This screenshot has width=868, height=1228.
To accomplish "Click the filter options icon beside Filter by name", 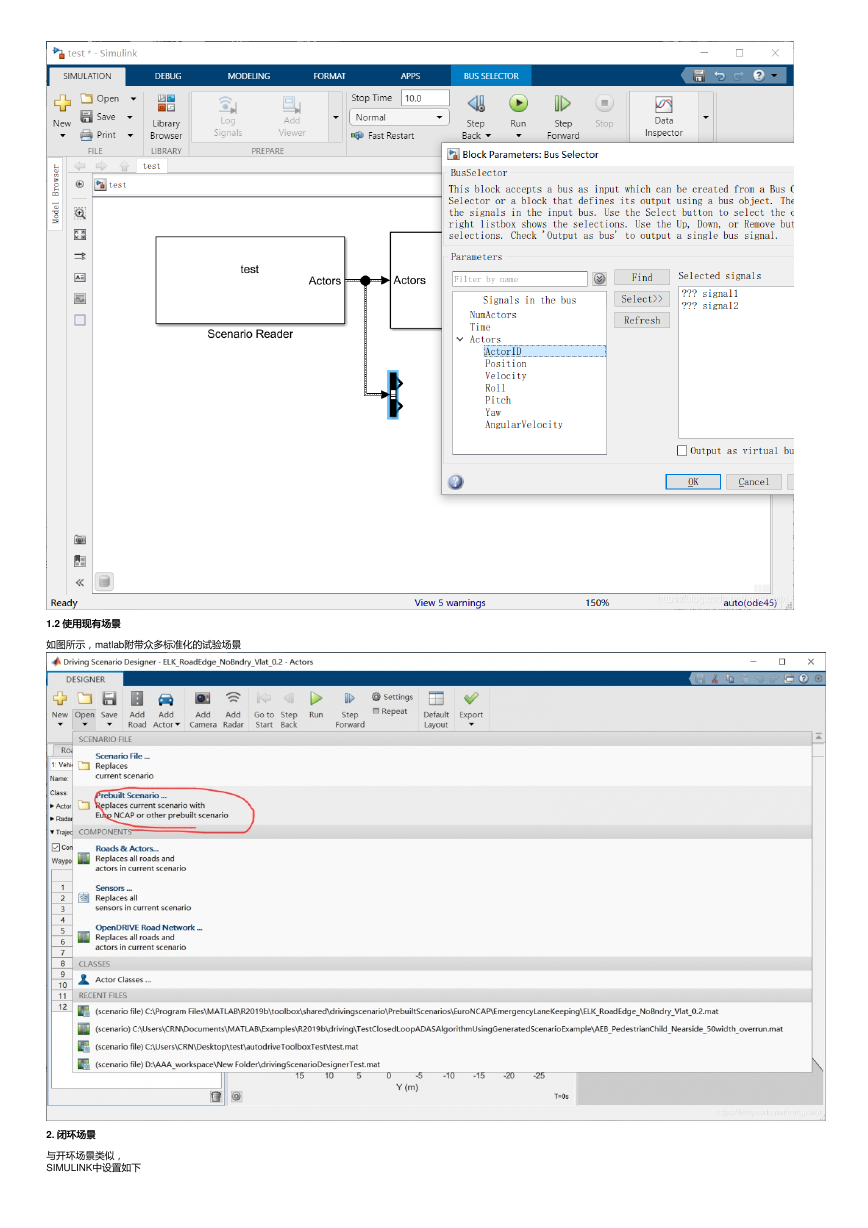I will pos(600,279).
